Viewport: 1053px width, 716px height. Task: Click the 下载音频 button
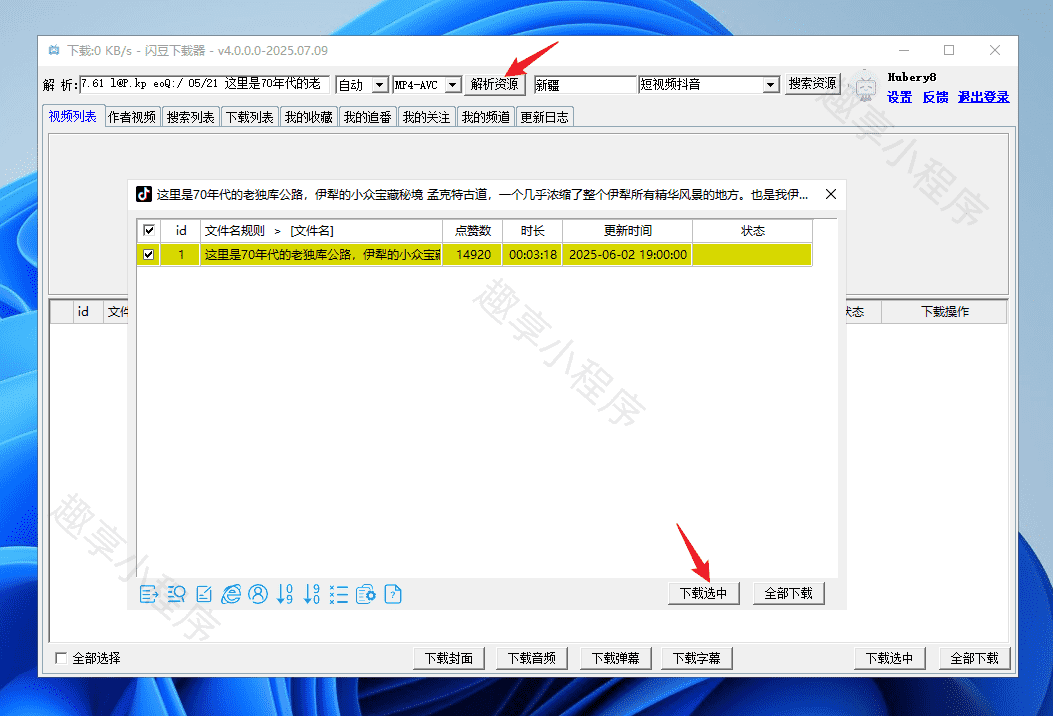(532, 658)
